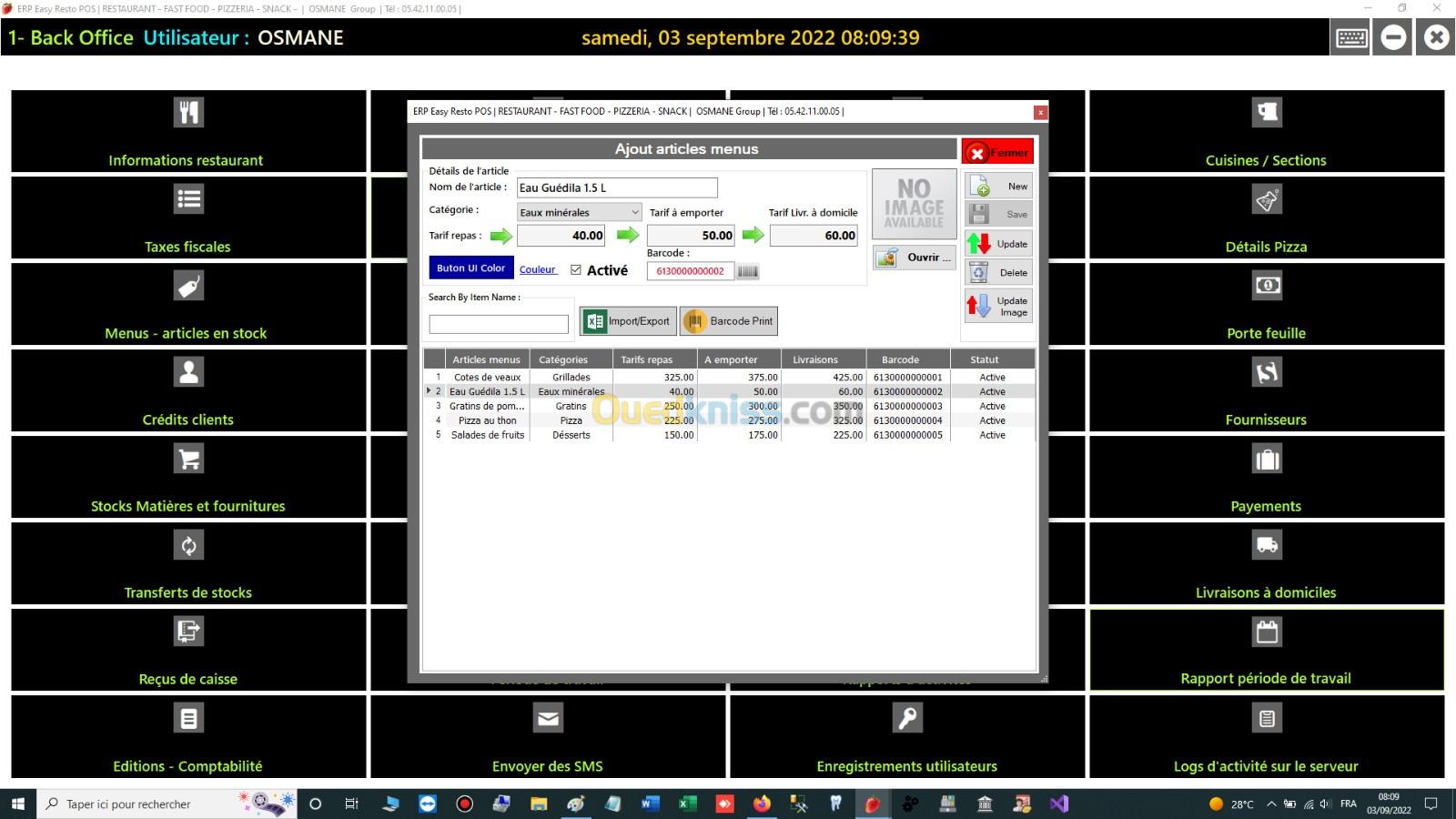The width and height of the screenshot is (1456, 819).
Task: Open Taxes fiscales module
Action: click(x=188, y=218)
